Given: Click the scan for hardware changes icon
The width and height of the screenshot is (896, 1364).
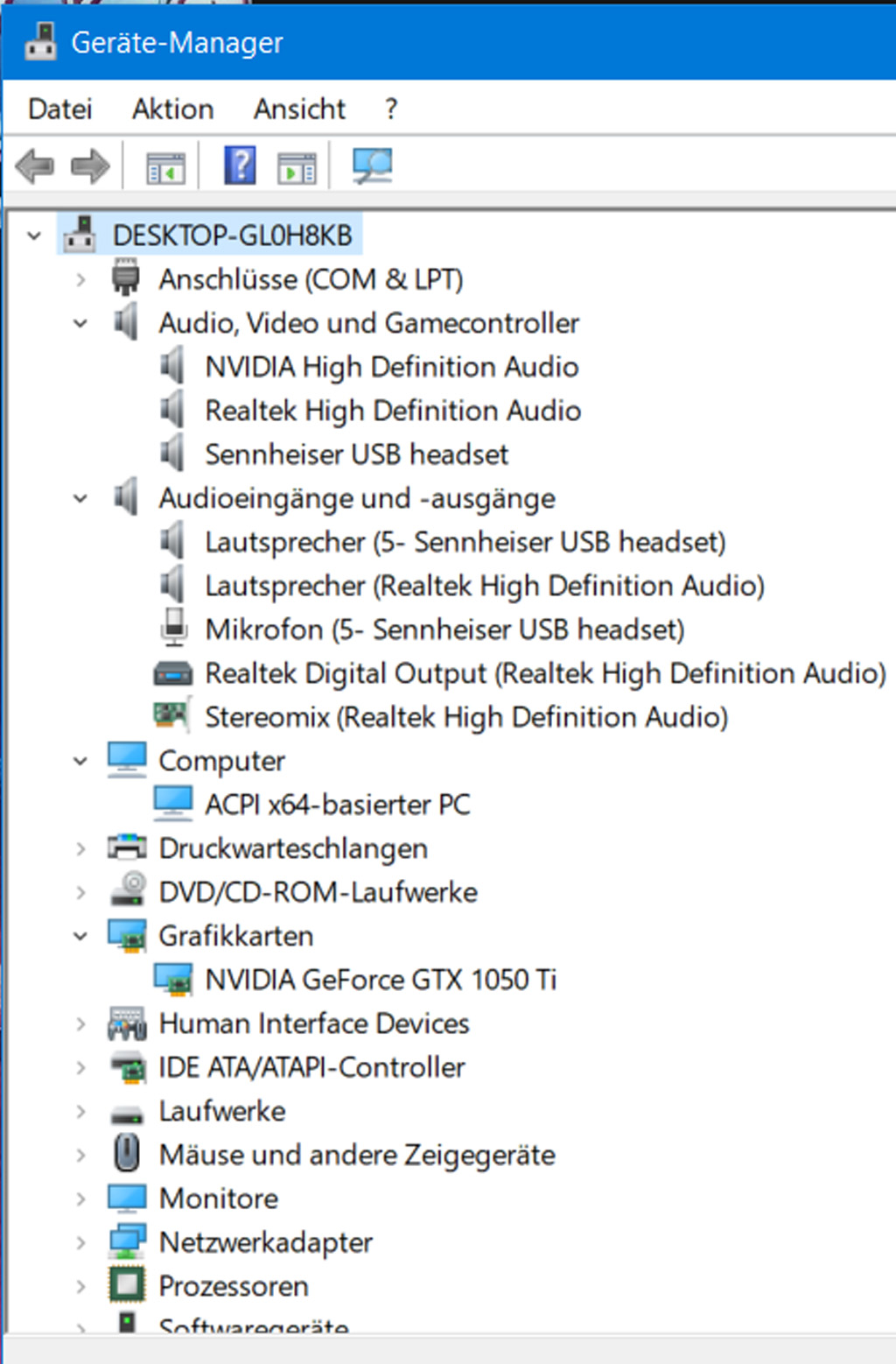Looking at the screenshot, I should [372, 165].
